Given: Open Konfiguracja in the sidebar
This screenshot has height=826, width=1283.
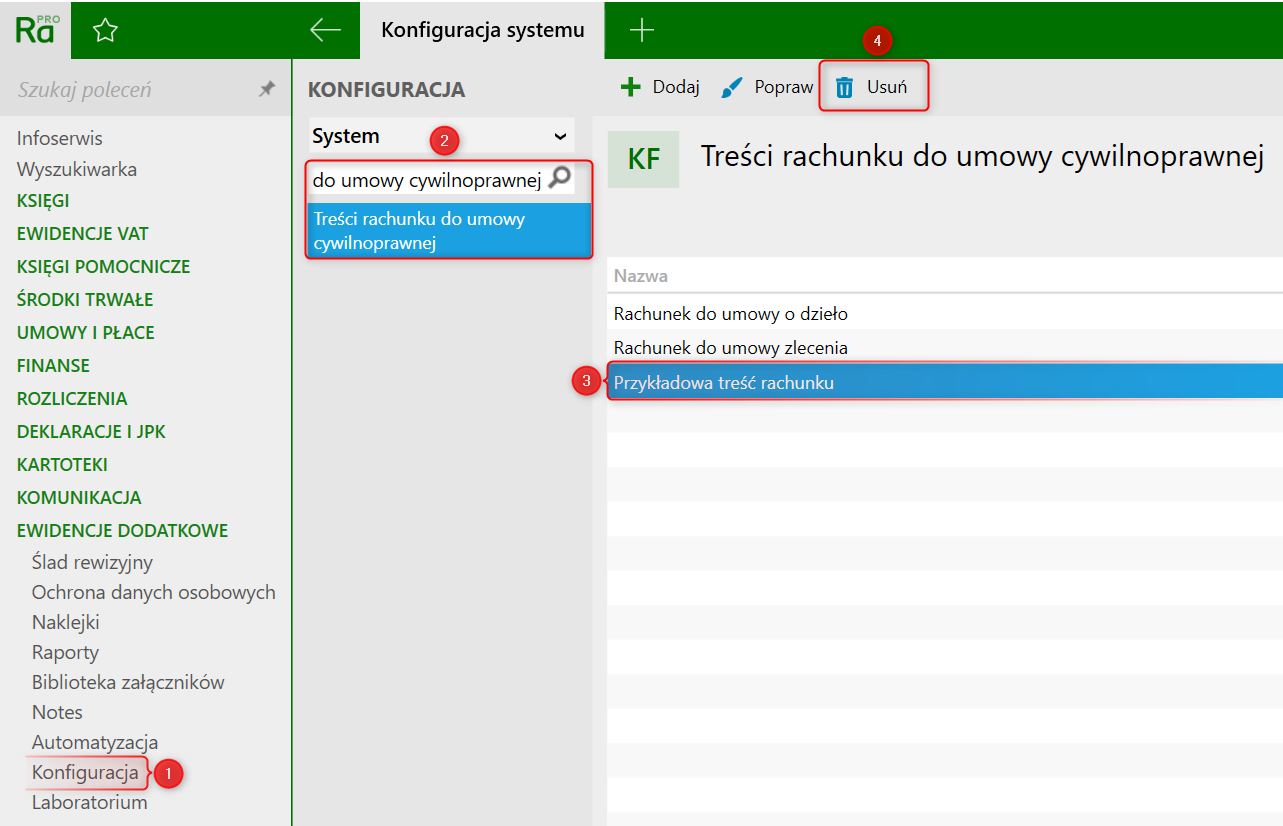Looking at the screenshot, I should (x=85, y=772).
